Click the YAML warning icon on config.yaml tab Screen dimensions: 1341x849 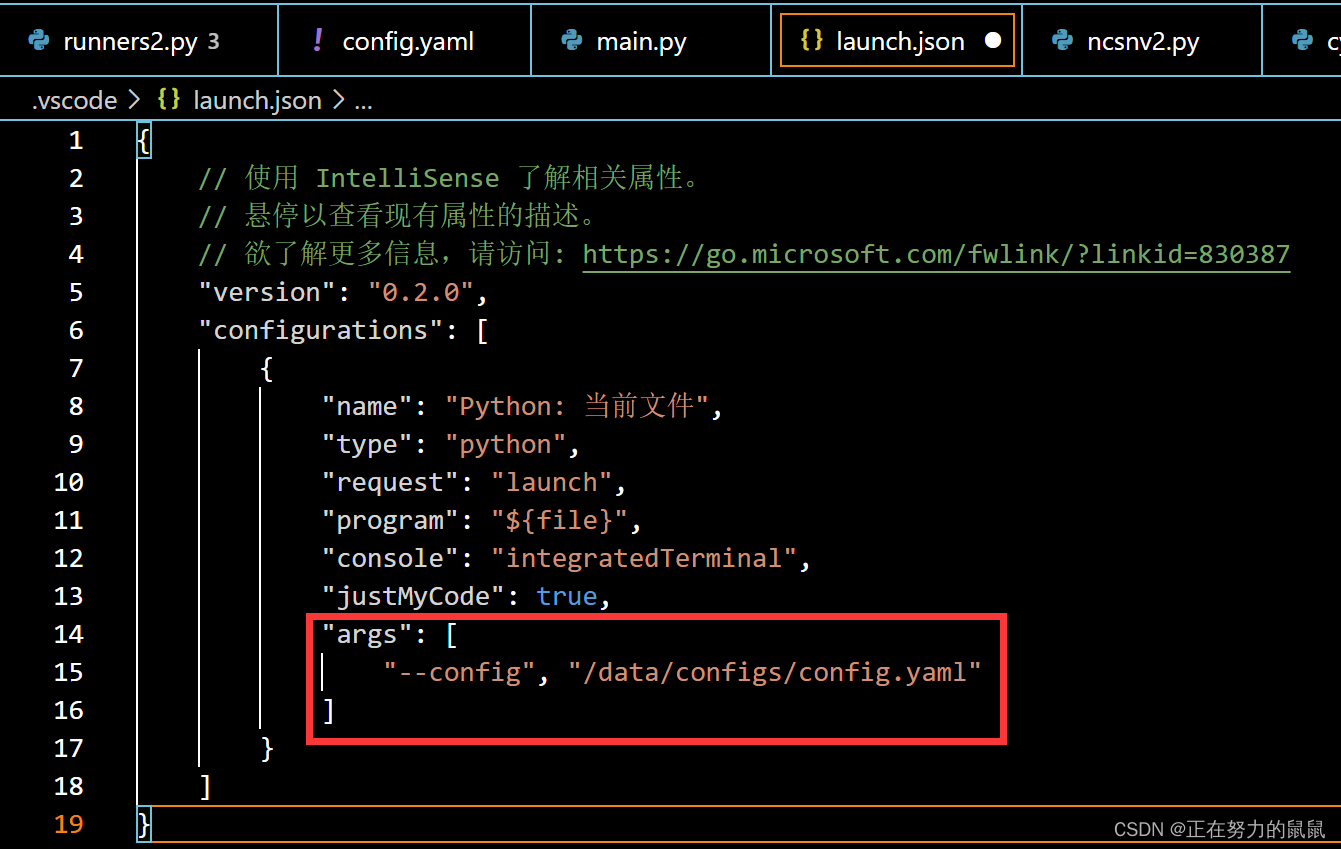[x=316, y=40]
